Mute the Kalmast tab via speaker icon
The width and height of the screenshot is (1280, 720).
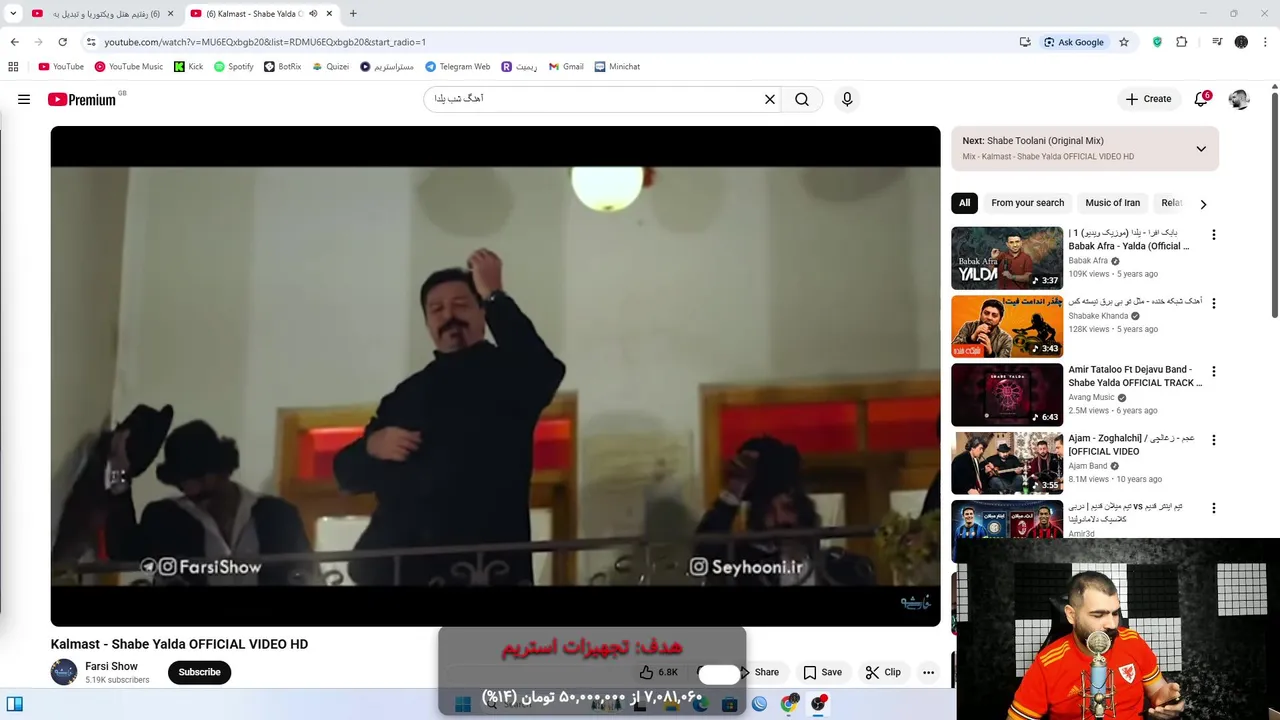click(x=313, y=14)
